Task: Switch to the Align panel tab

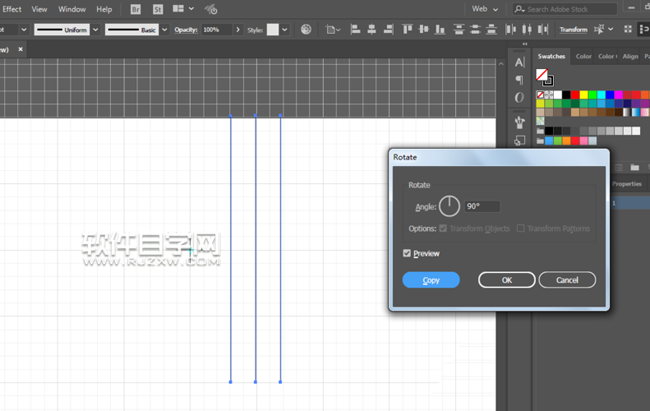Action: (630, 57)
